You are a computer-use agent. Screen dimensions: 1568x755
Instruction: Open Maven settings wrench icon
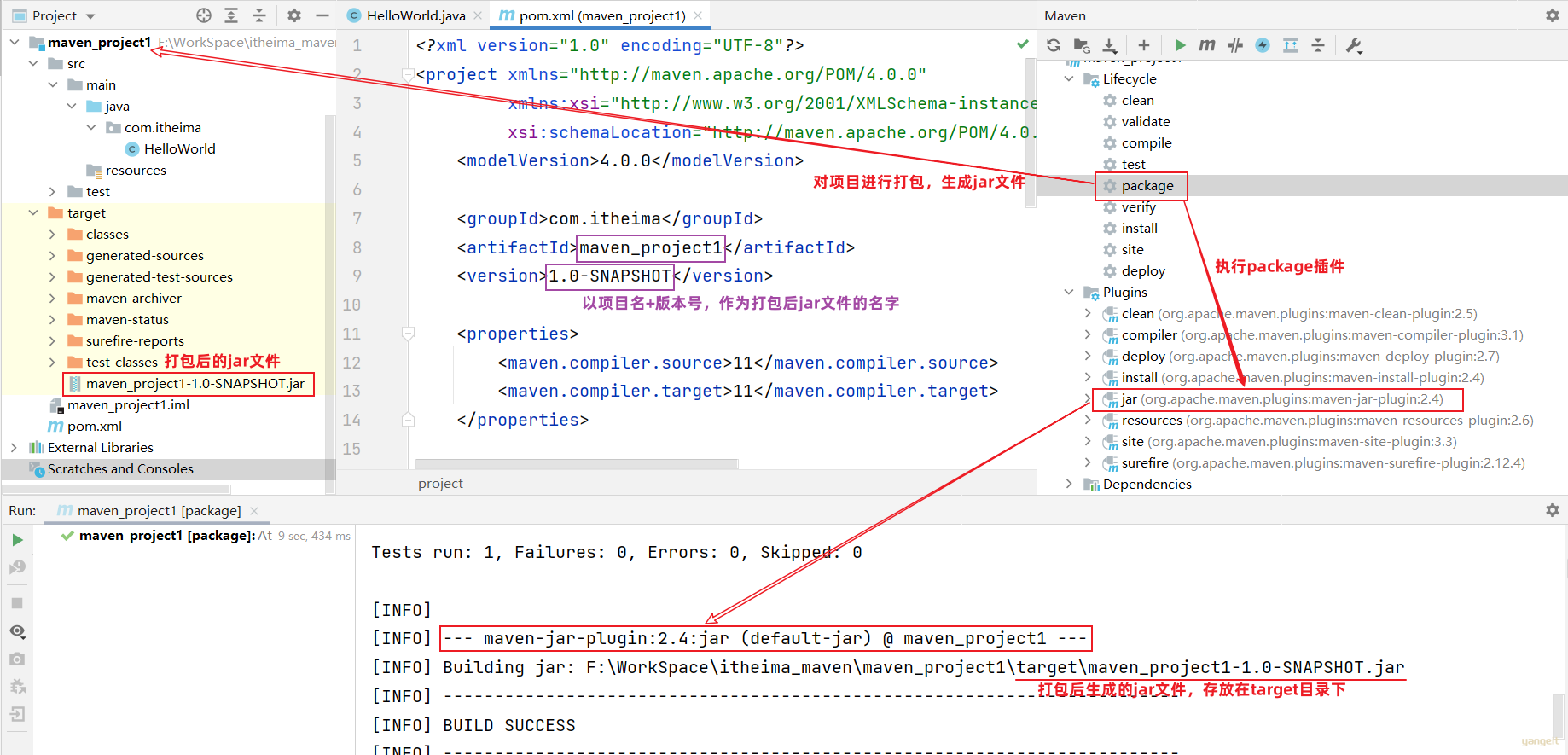point(1354,45)
